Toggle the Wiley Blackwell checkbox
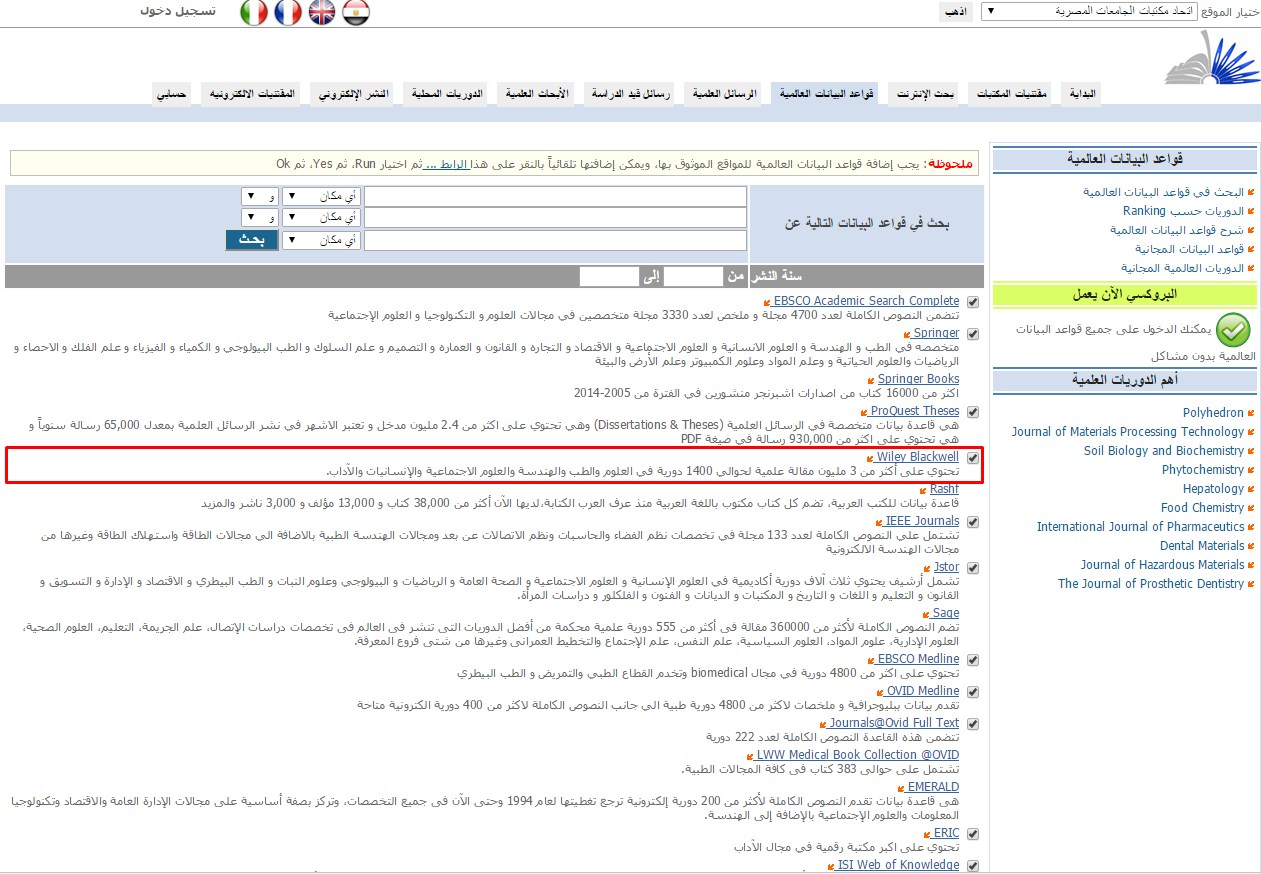This screenshot has height=874, width=1261. point(973,458)
